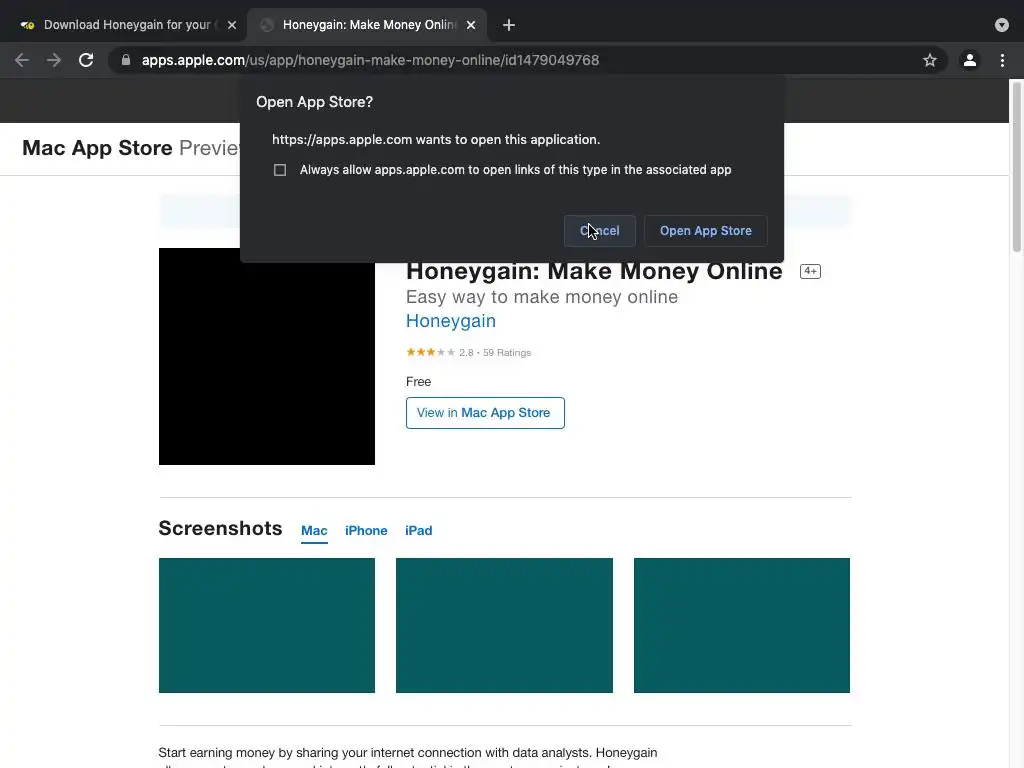1024x768 pixels.
Task: Reload the current page
Action: (x=86, y=60)
